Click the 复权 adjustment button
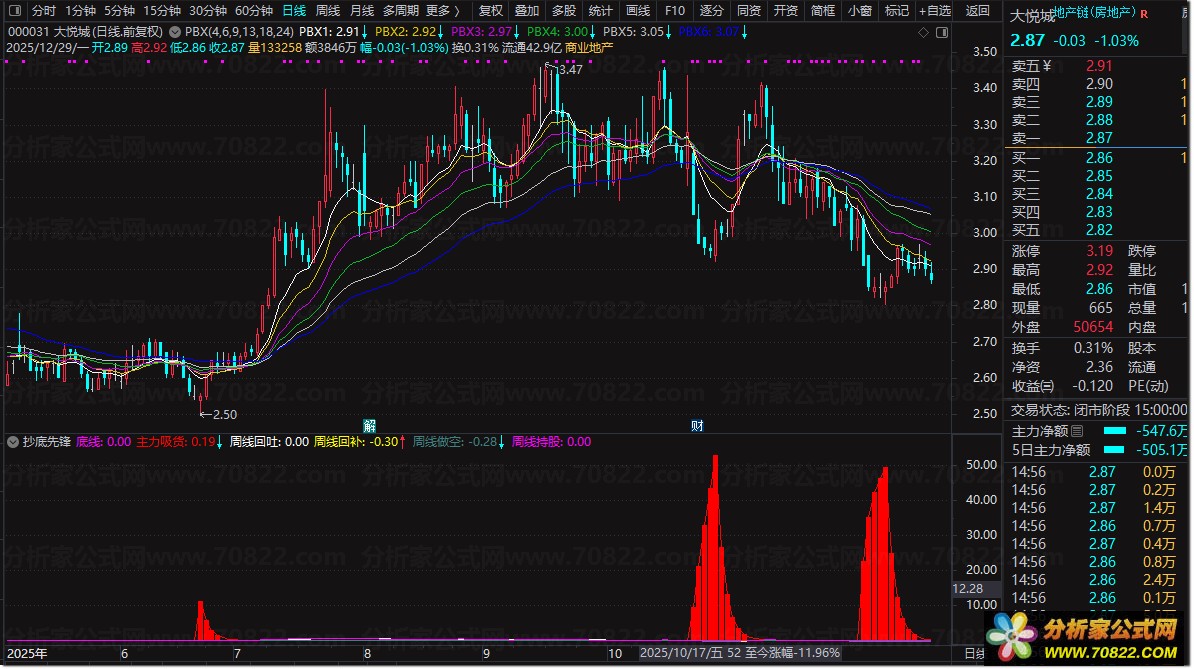 pyautogui.click(x=490, y=11)
